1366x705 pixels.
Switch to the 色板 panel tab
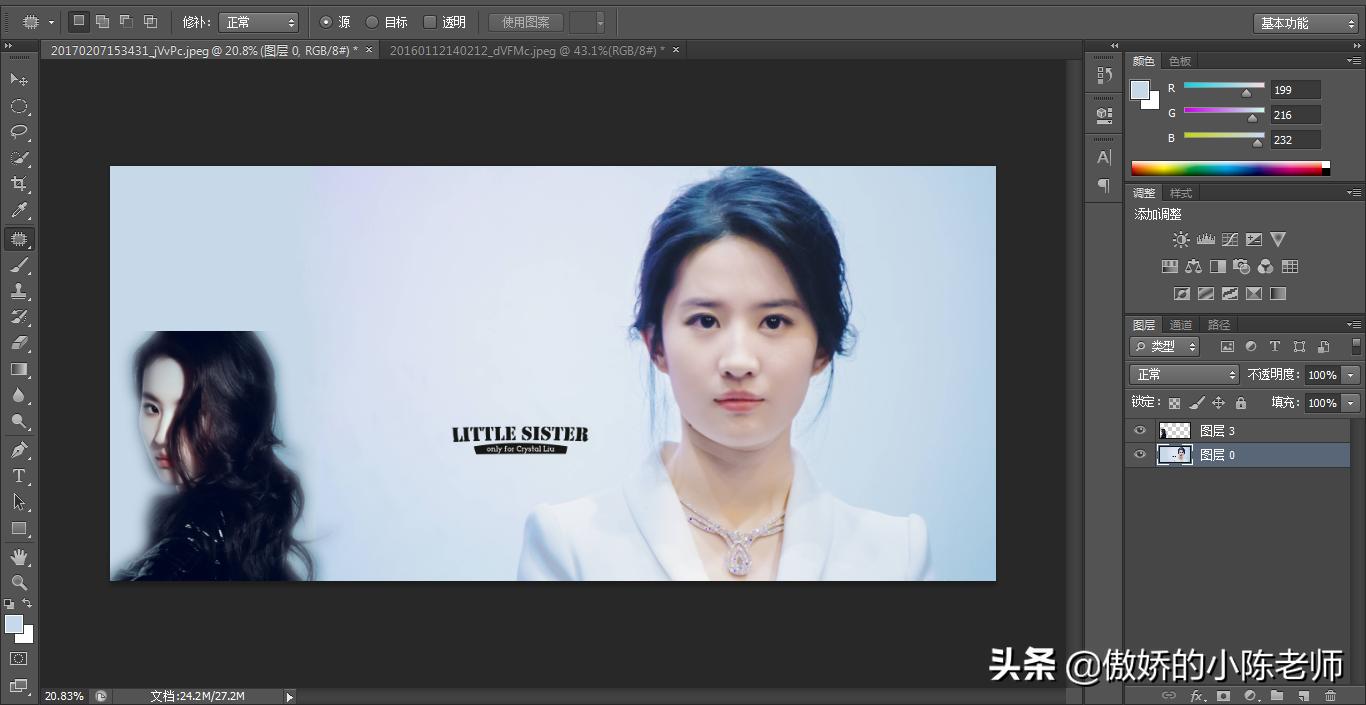click(x=1178, y=60)
